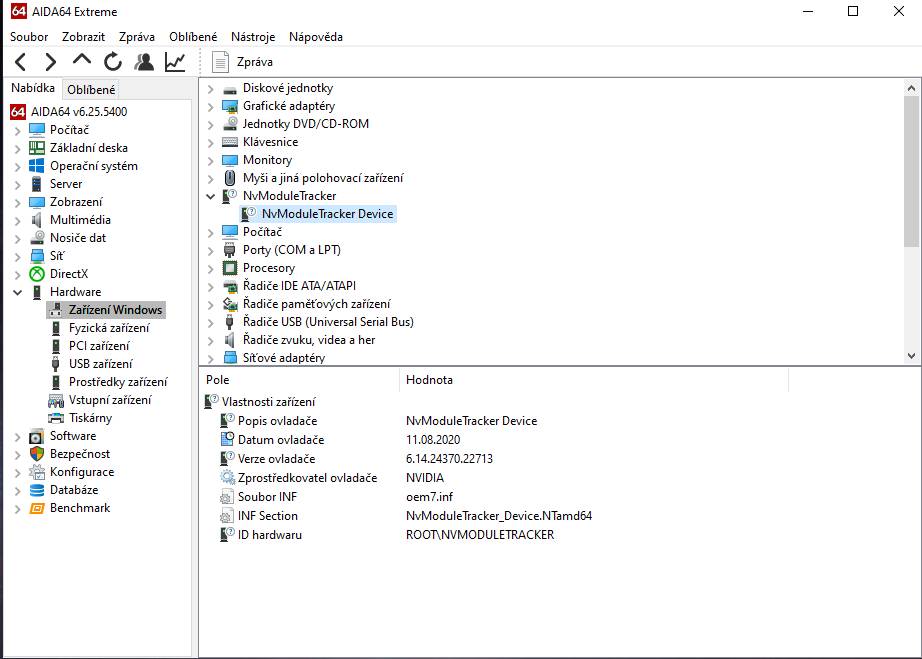
Task: Expand Řadiče USB (Universal Serial Bus)
Action: coord(211,322)
